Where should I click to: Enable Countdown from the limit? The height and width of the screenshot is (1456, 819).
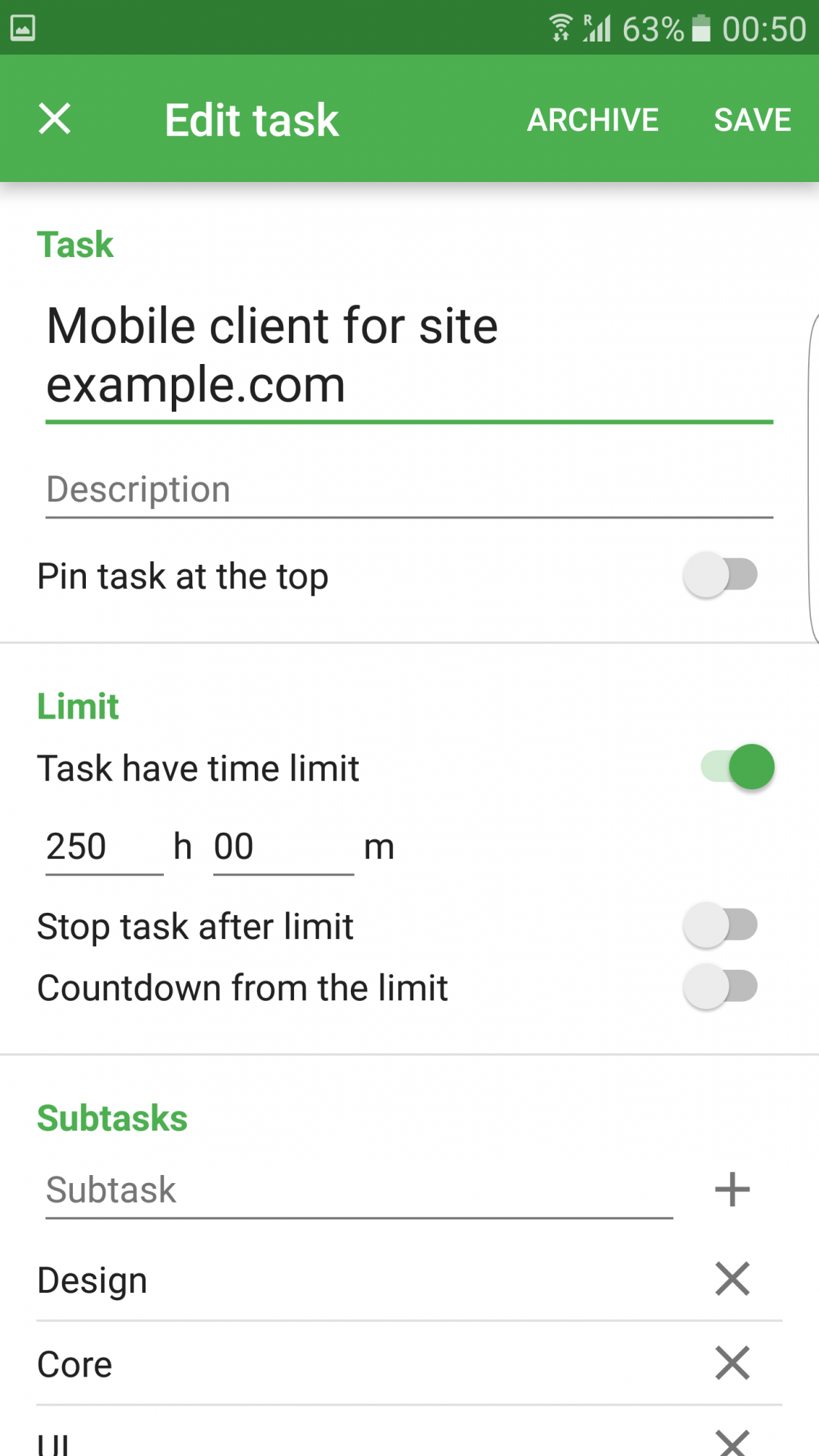(x=720, y=987)
